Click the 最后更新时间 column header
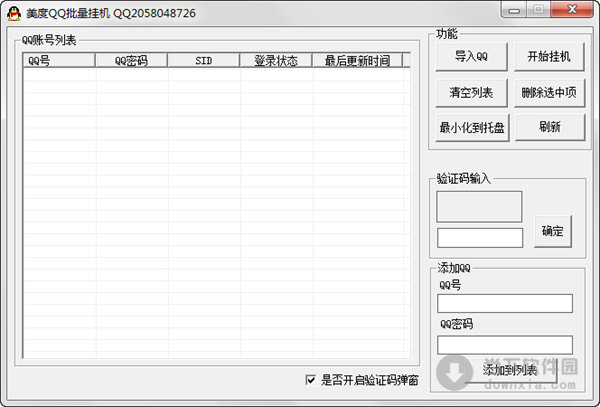Image resolution: width=600 pixels, height=407 pixels. click(357, 60)
